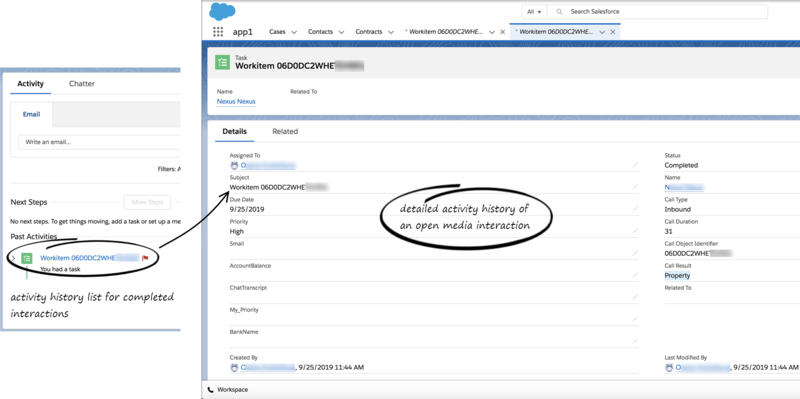Edit the ChatTranscript field with its pencil
The image size is (800, 399).
coord(635,297)
